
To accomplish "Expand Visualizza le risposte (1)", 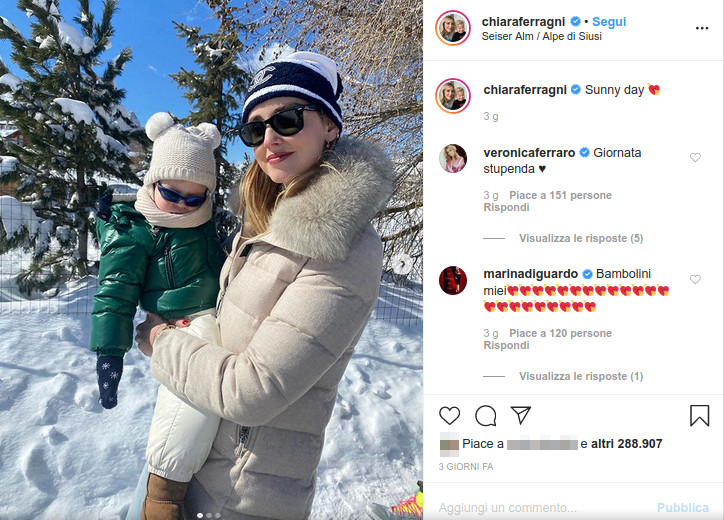I will 581,376.
